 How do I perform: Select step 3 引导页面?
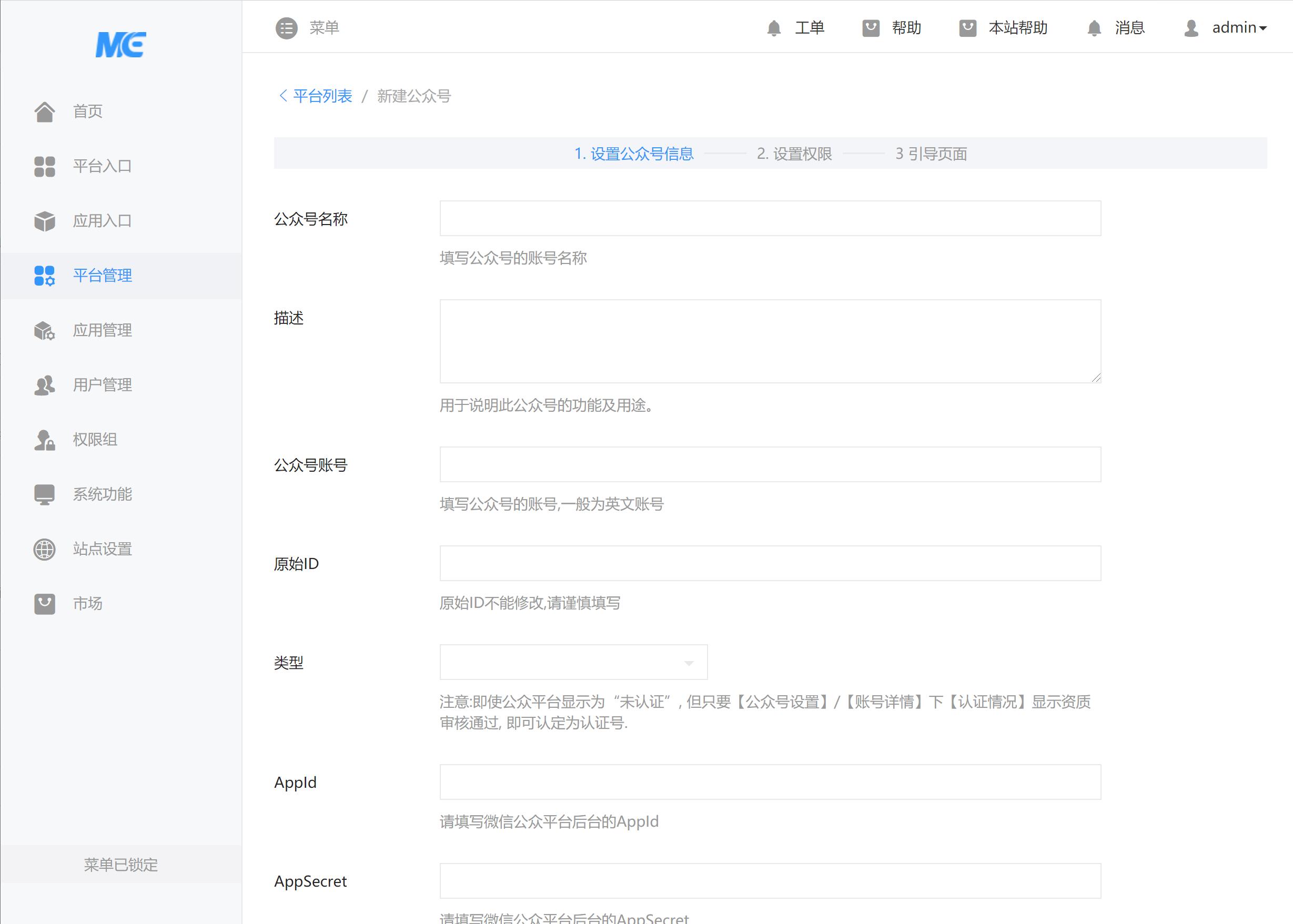(931, 154)
